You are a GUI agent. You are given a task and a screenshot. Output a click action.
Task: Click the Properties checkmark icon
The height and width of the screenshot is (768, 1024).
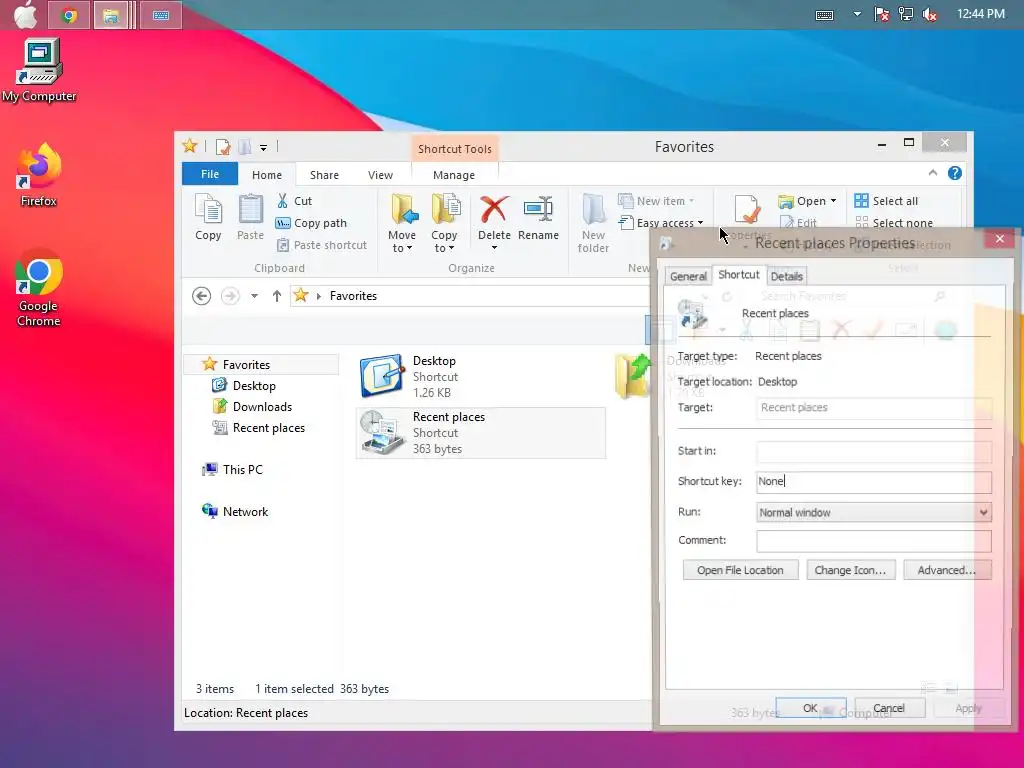(747, 210)
